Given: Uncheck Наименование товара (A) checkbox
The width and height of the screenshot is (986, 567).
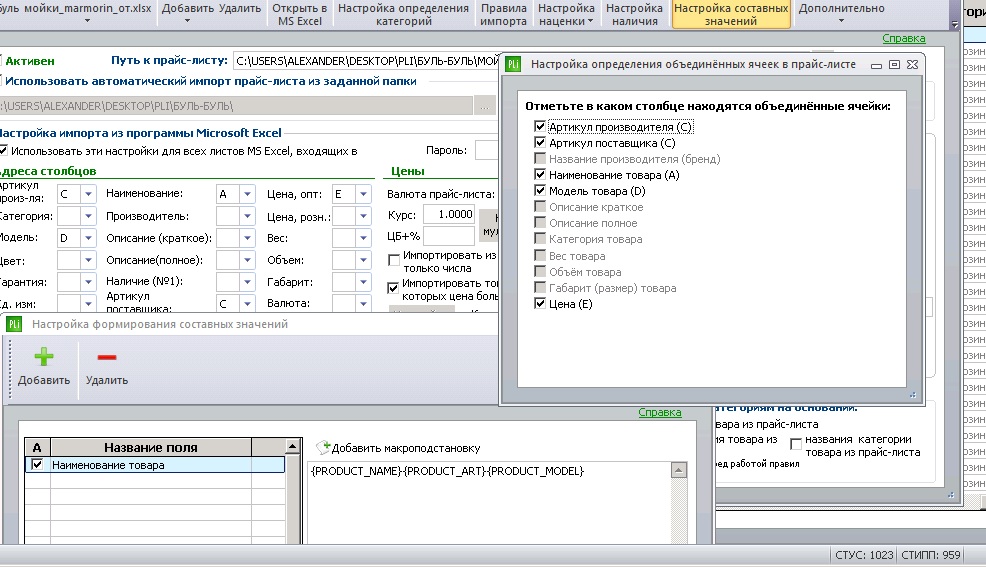Looking at the screenshot, I should [x=540, y=174].
